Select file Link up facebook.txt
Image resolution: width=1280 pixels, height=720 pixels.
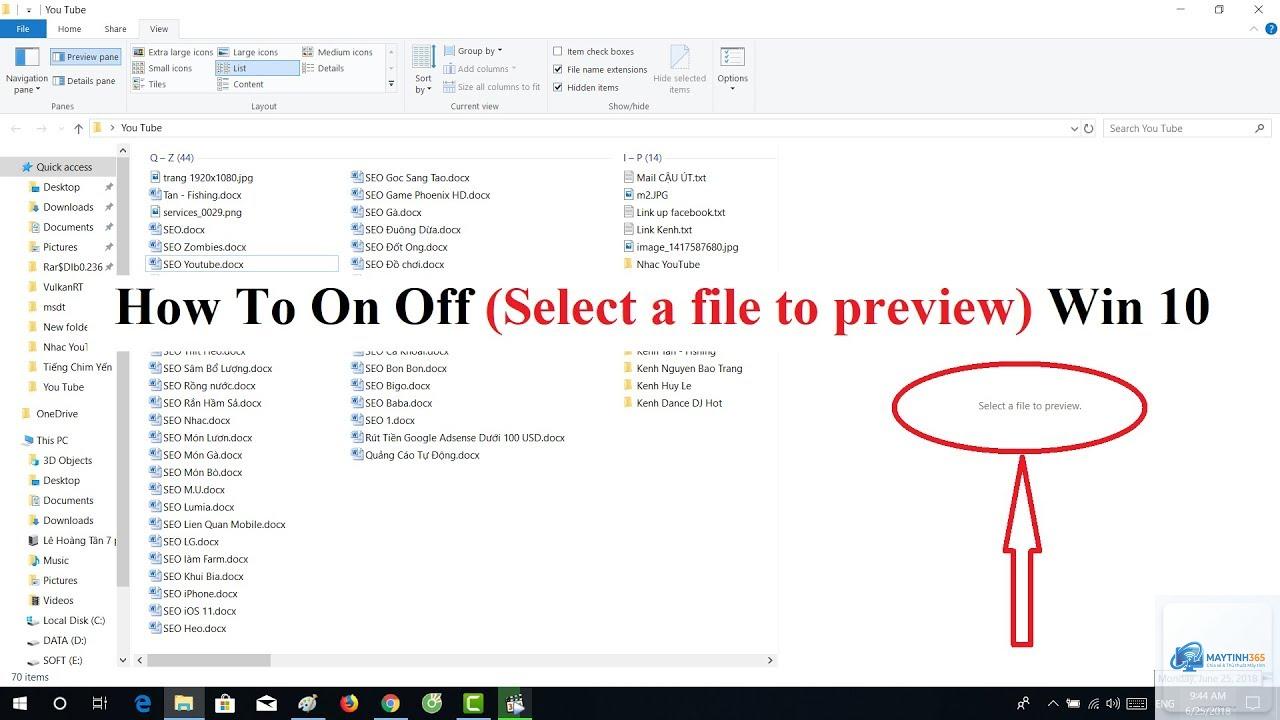tap(673, 212)
